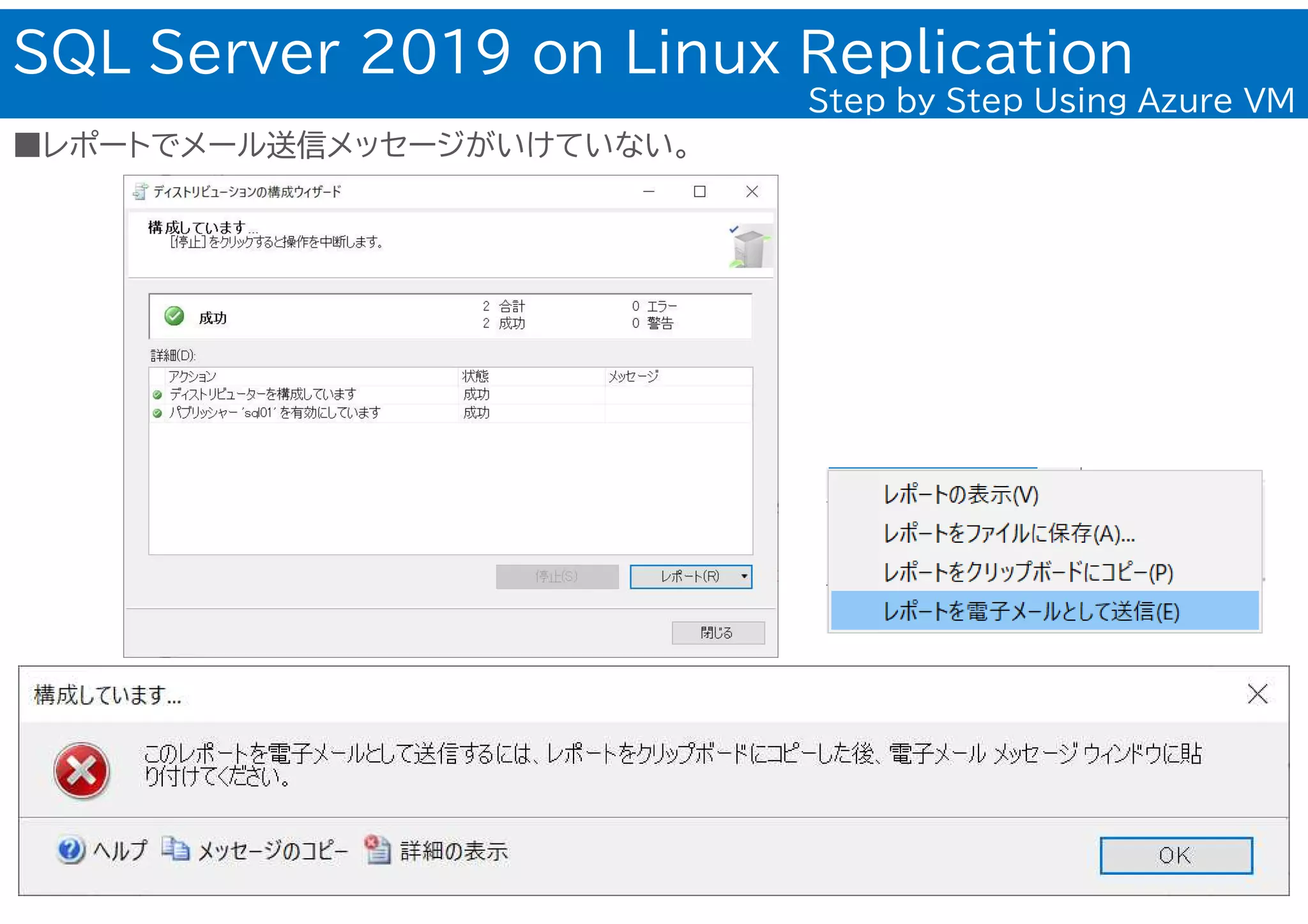
Task: Open the ヘルプ link in error dialog
Action: point(120,851)
